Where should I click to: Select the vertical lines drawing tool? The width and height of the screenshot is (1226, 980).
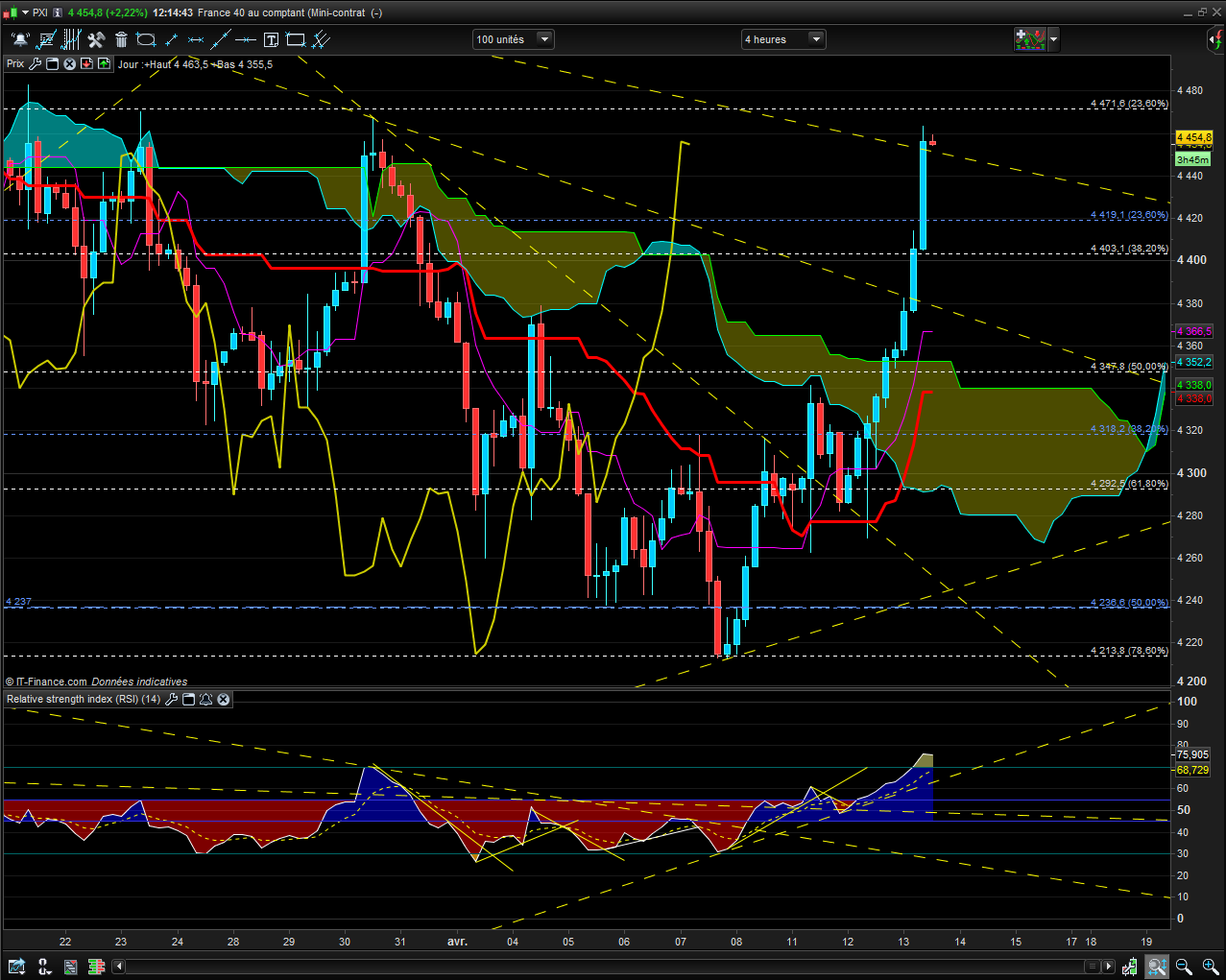[x=70, y=39]
